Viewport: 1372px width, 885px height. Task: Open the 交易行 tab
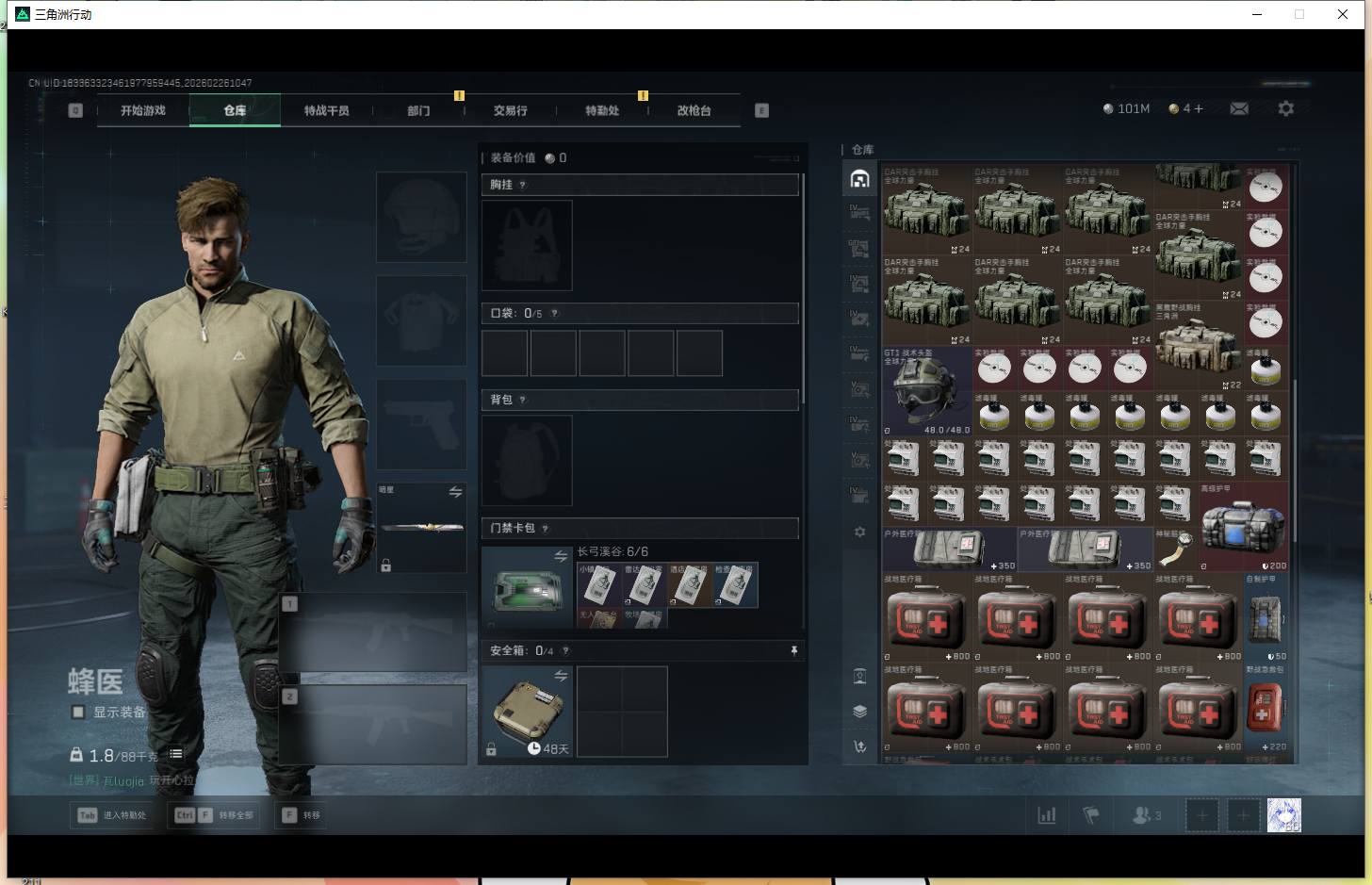[x=510, y=110]
